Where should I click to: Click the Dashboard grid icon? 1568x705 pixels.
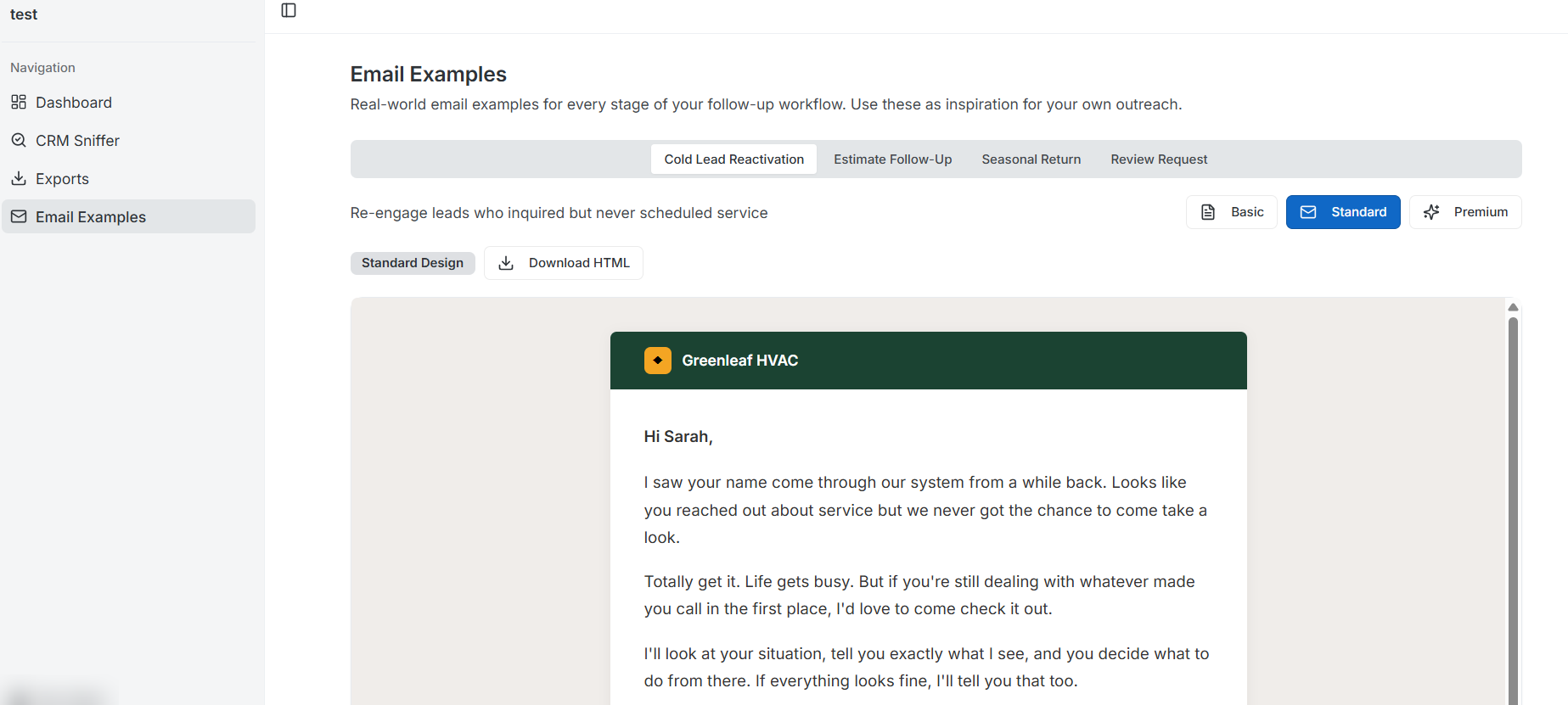click(x=19, y=102)
